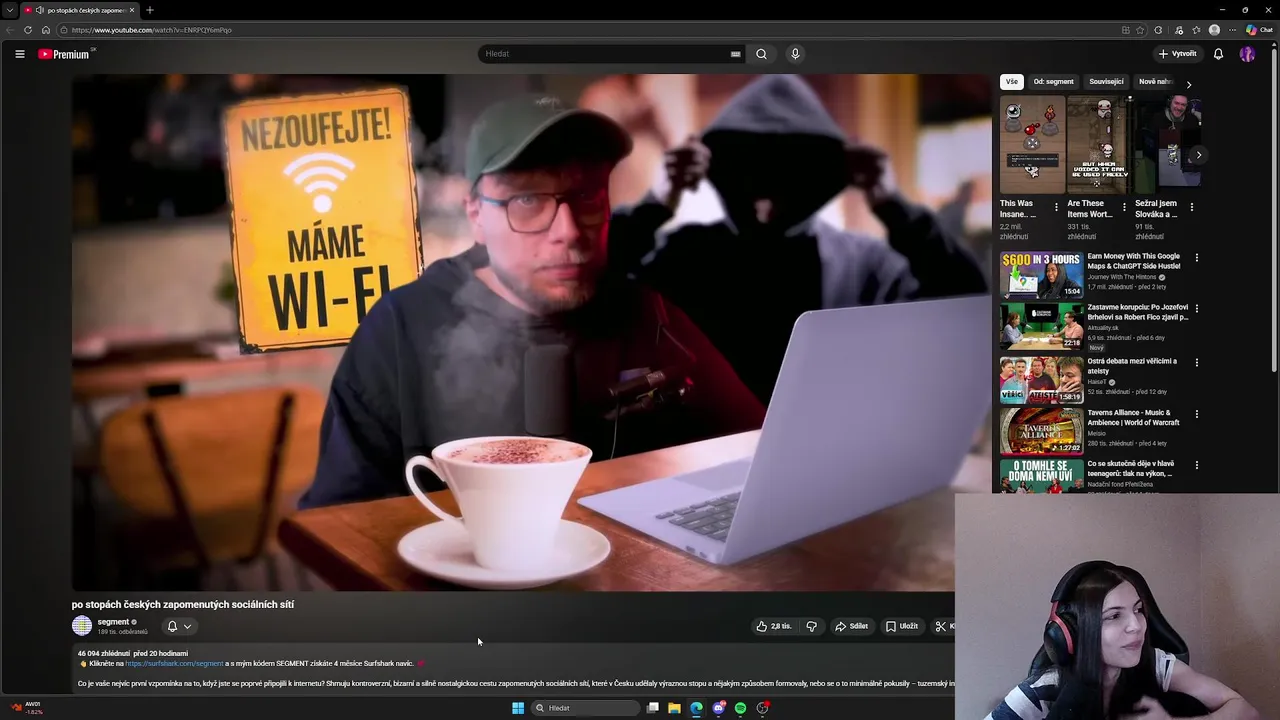Open subscription notification bell dropdown
The width and height of the screenshot is (1280, 720).
pos(179,626)
